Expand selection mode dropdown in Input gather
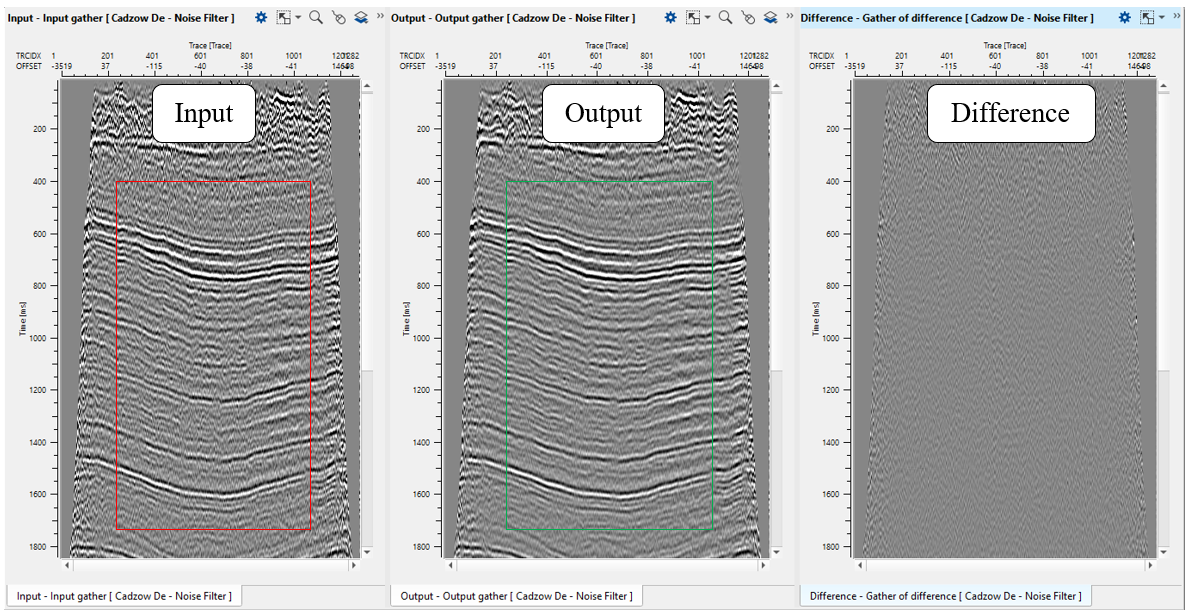 [x=297, y=18]
